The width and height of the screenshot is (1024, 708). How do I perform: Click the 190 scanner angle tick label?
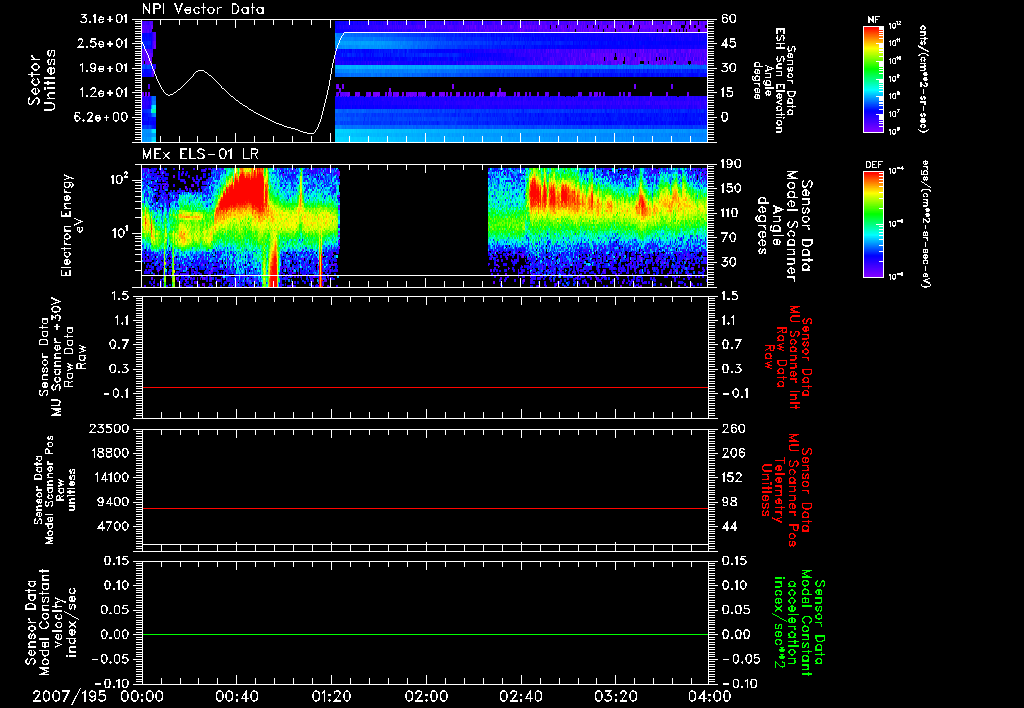(731, 164)
